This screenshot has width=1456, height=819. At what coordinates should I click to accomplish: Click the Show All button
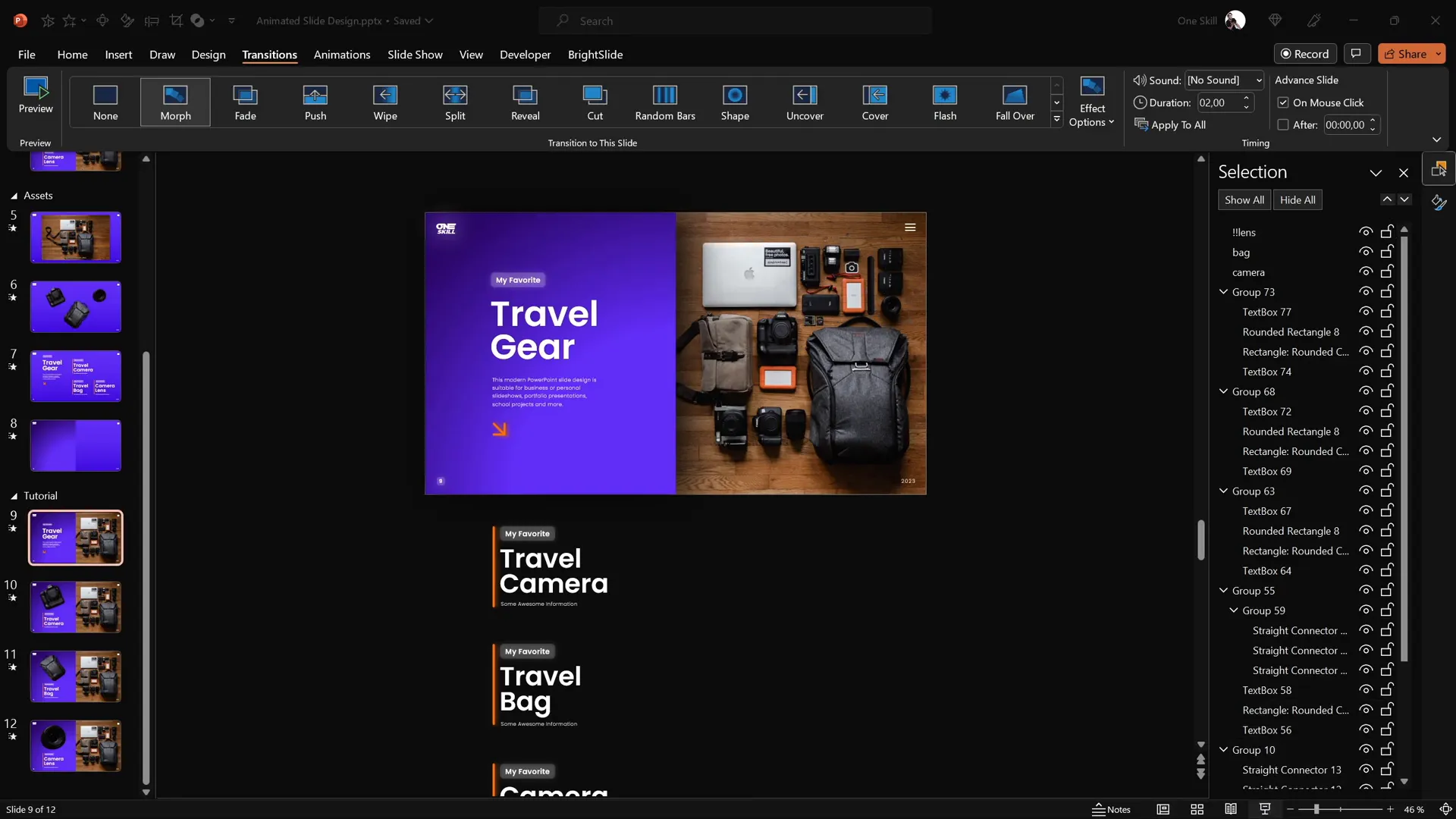(1244, 199)
